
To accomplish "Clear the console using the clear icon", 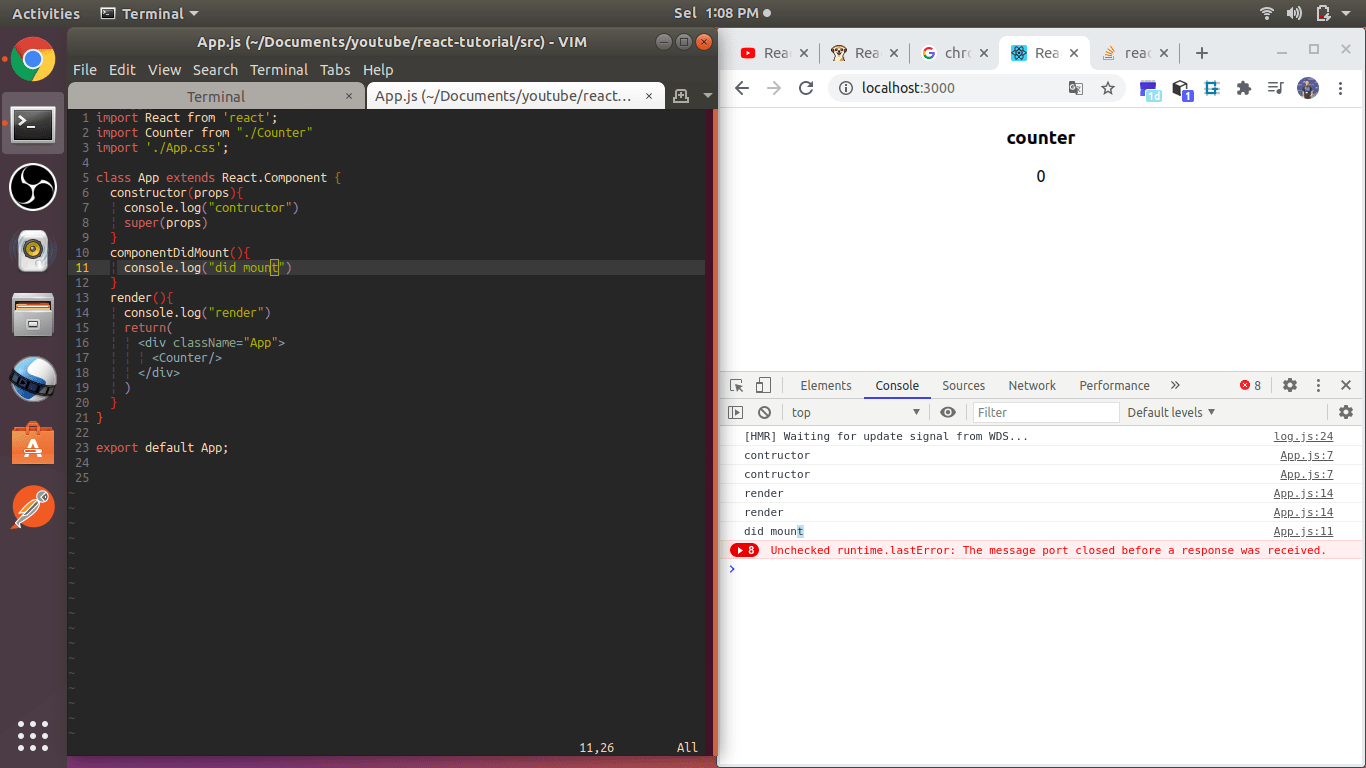I will point(764,412).
